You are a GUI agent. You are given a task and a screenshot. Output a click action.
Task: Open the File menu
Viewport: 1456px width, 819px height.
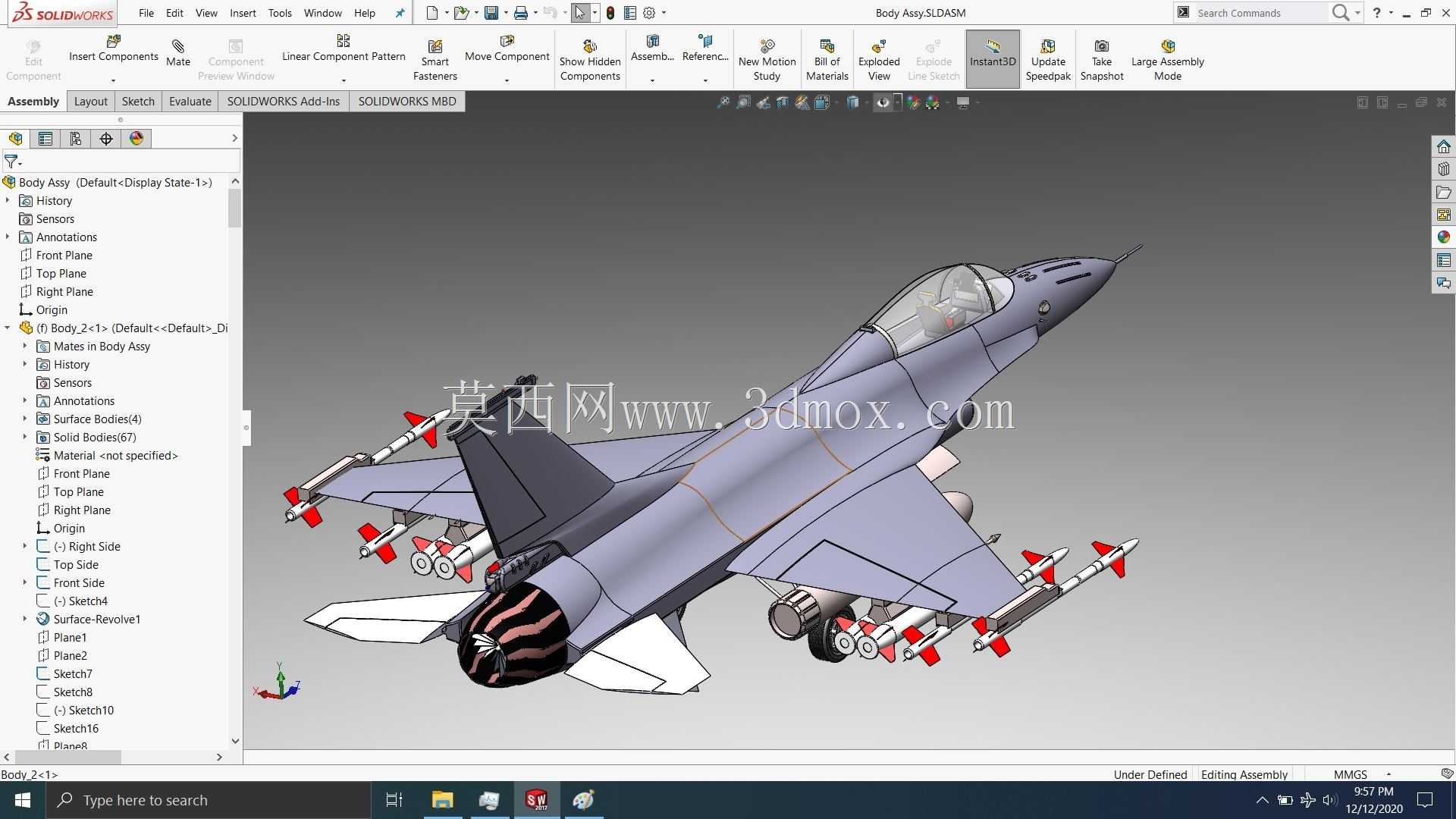(x=146, y=13)
